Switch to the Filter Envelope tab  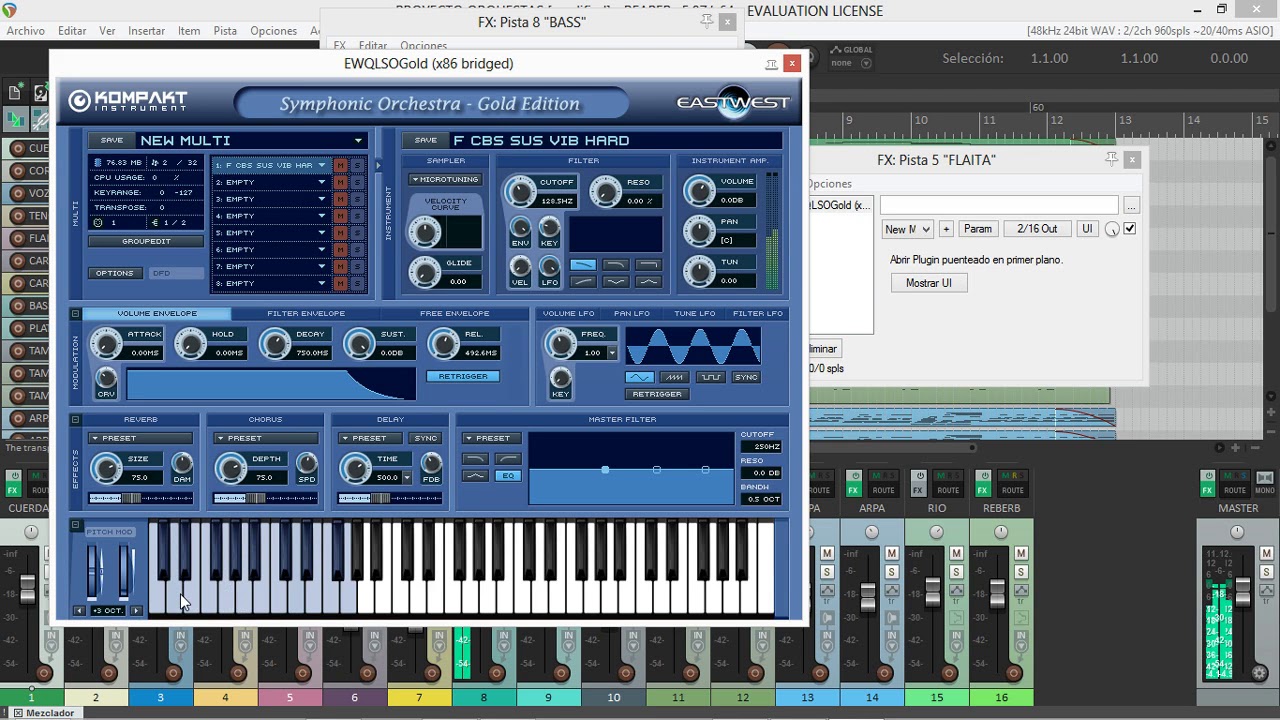pos(306,314)
